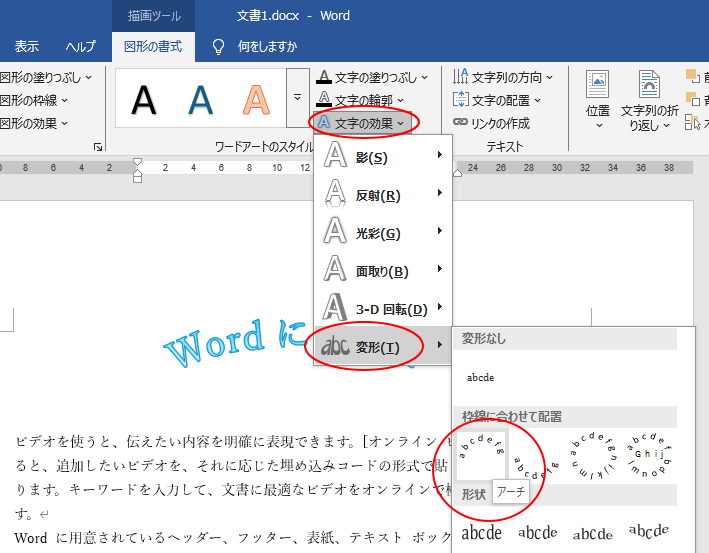Viewport: 709px width, 553px height.
Task: Open the 変形(T) submenu
Action: (383, 346)
